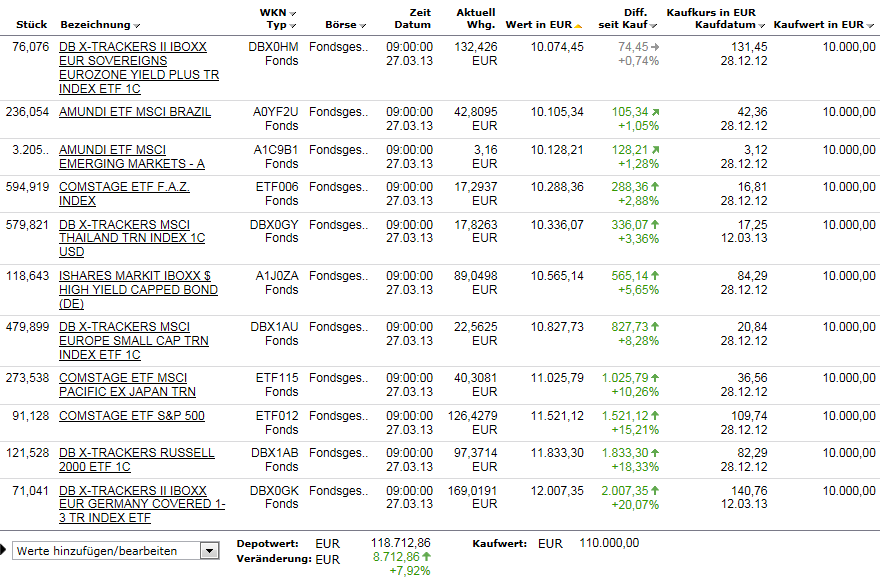Click the green up arrow beside 565,14

(x=655, y=275)
